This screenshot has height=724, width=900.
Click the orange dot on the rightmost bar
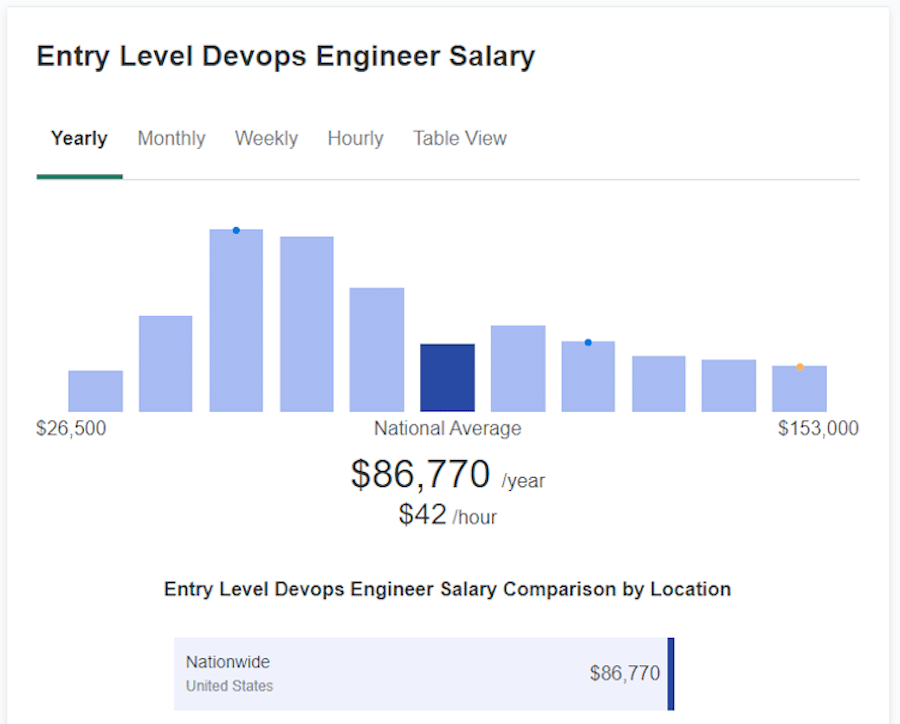click(x=800, y=366)
